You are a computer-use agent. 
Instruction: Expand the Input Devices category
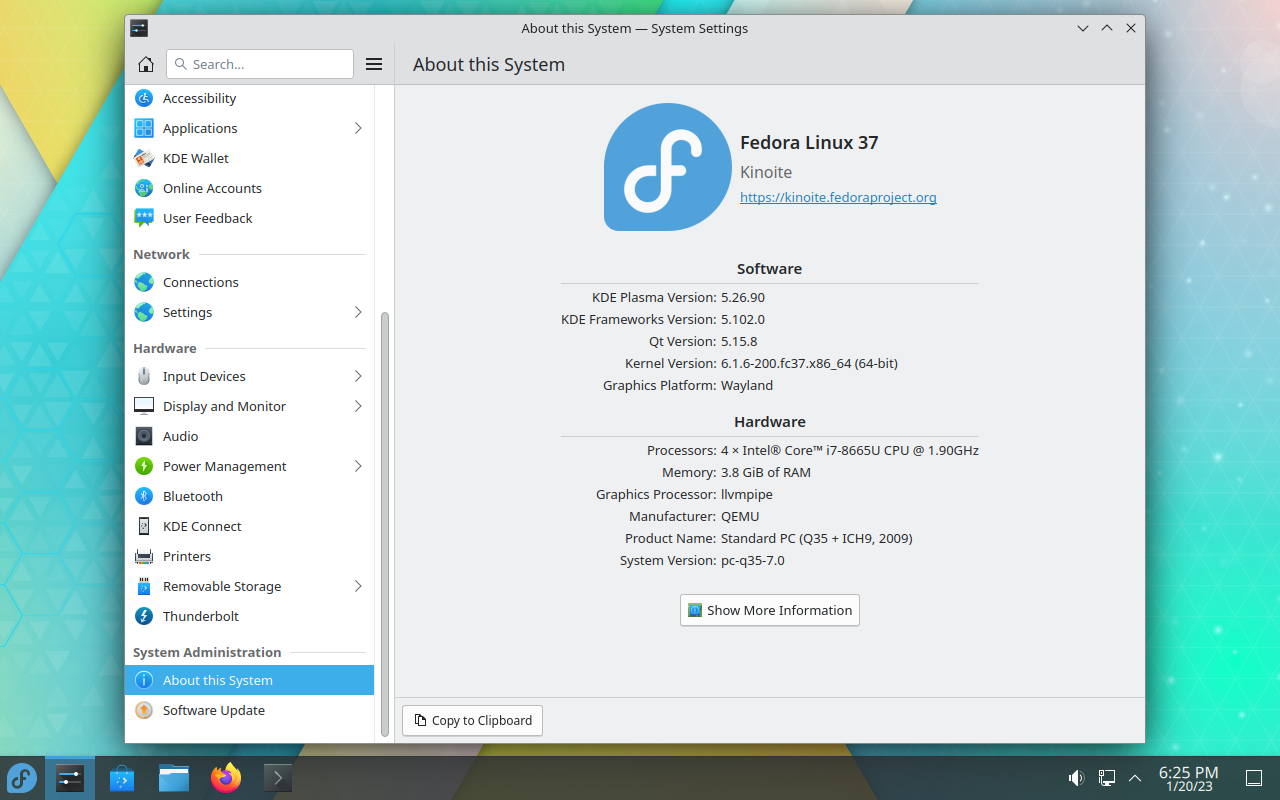(358, 376)
